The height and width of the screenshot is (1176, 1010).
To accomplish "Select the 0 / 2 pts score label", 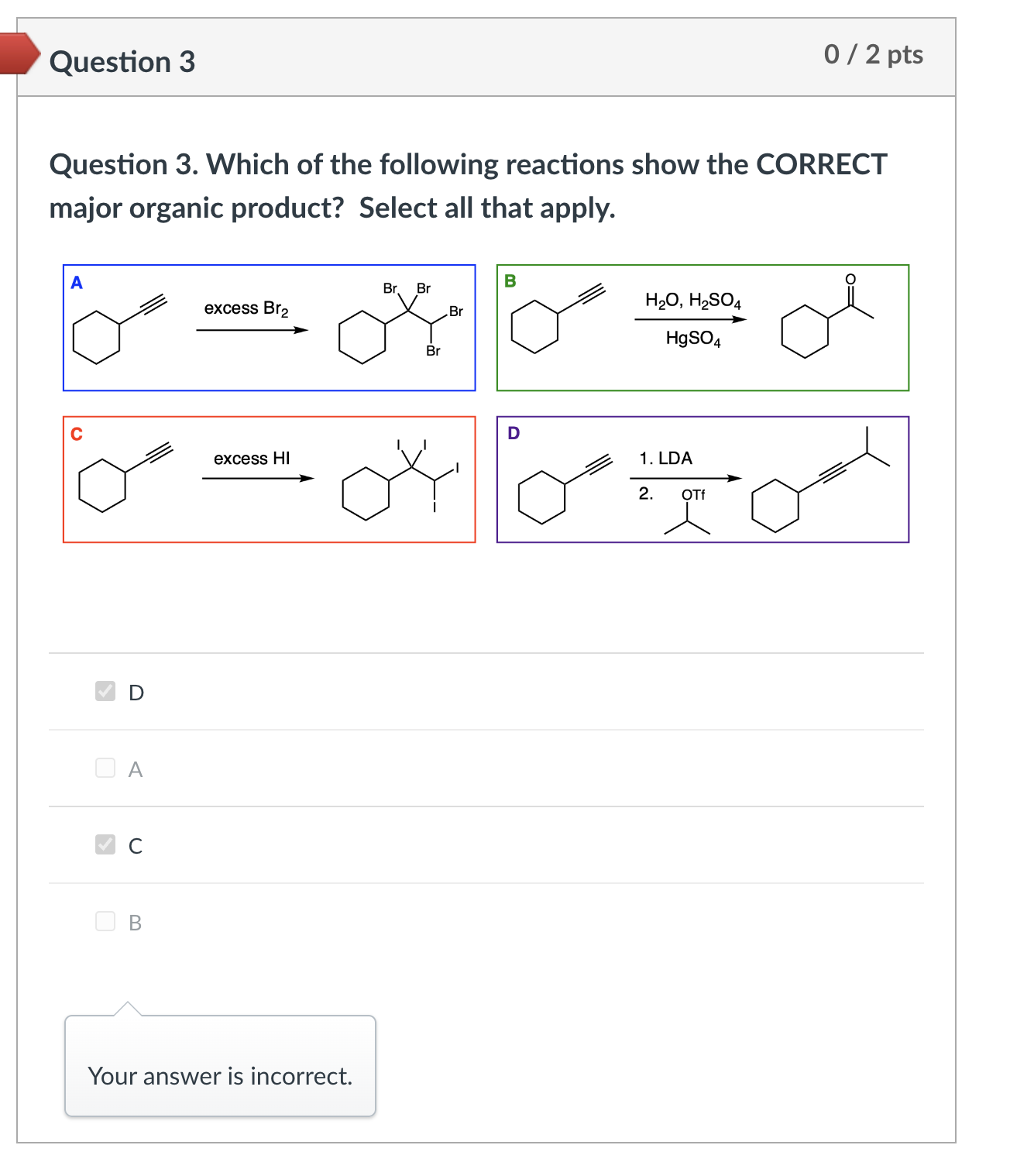I will click(x=874, y=53).
